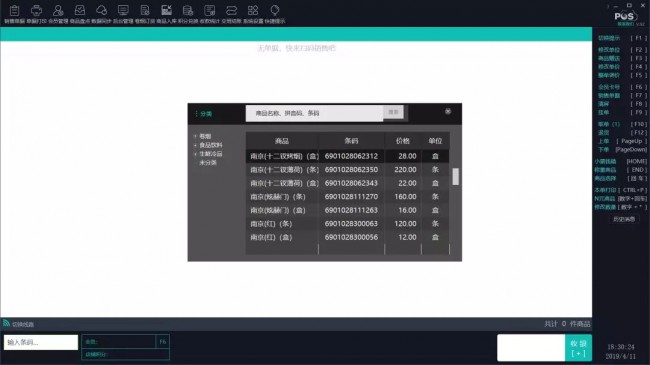Image resolution: width=650 pixels, height=365 pixels.
Task: Expand the 食品饮料 category node
Action: tap(195, 145)
